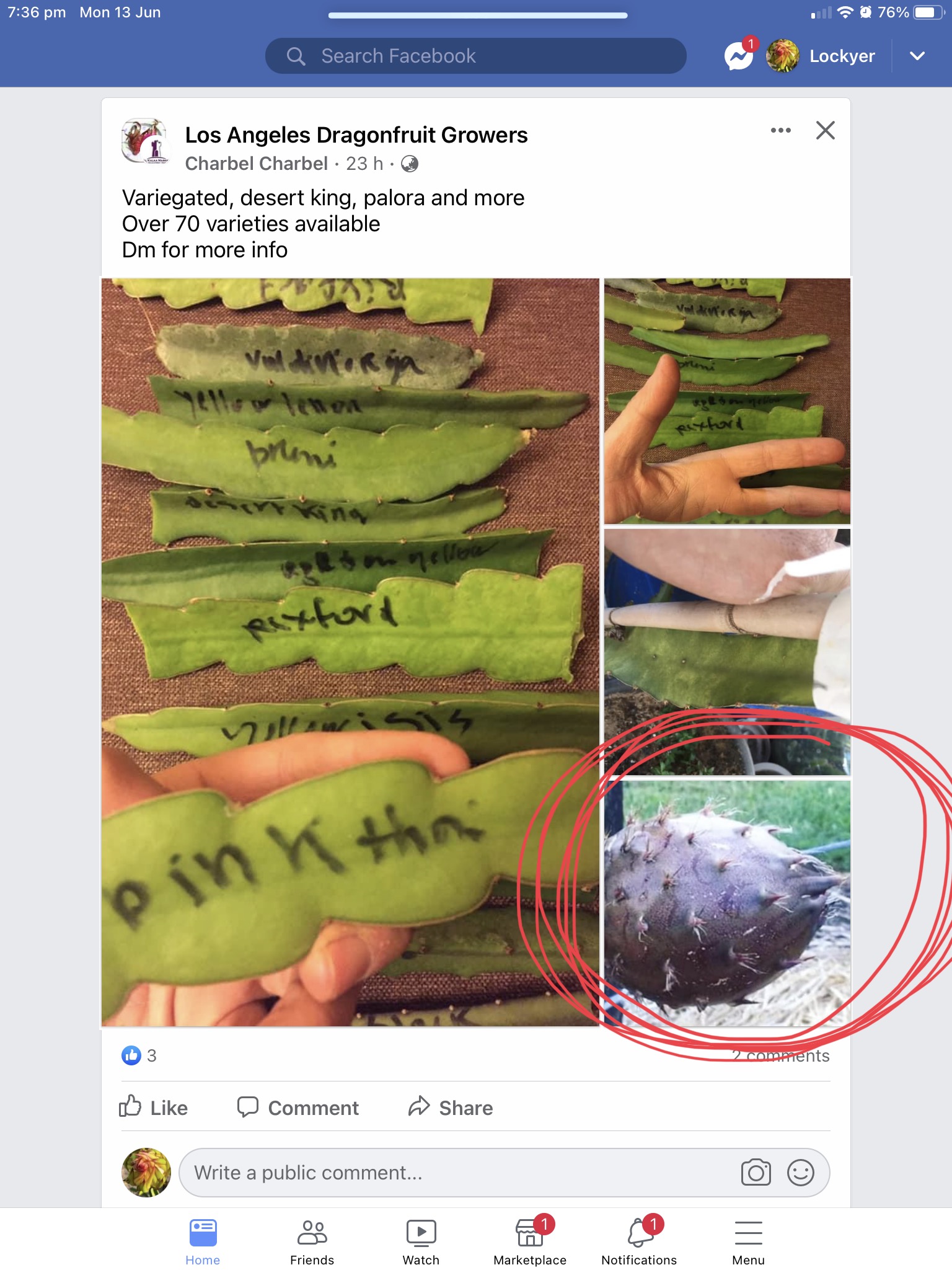Viewport: 952px width, 1270px height.
Task: Open Los Angeles Dragonfruit Growers group
Action: coord(356,135)
